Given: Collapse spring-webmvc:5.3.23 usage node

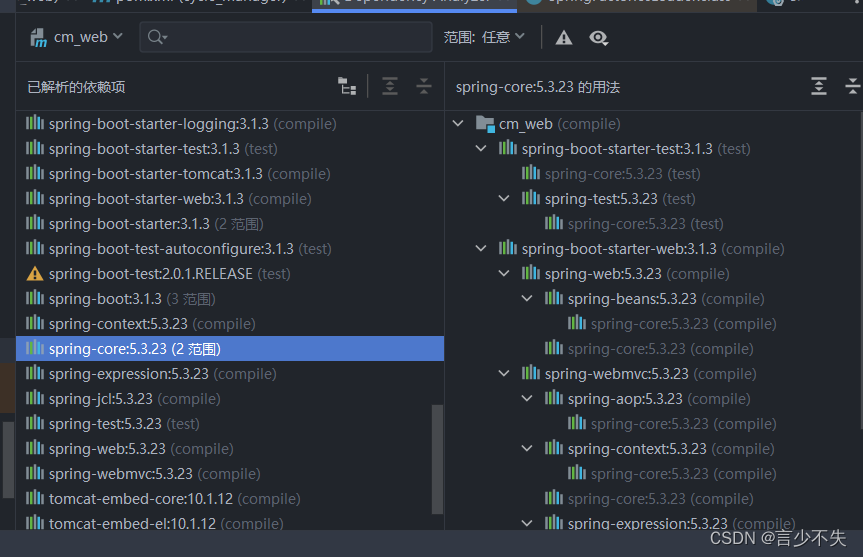Looking at the screenshot, I should (504, 373).
